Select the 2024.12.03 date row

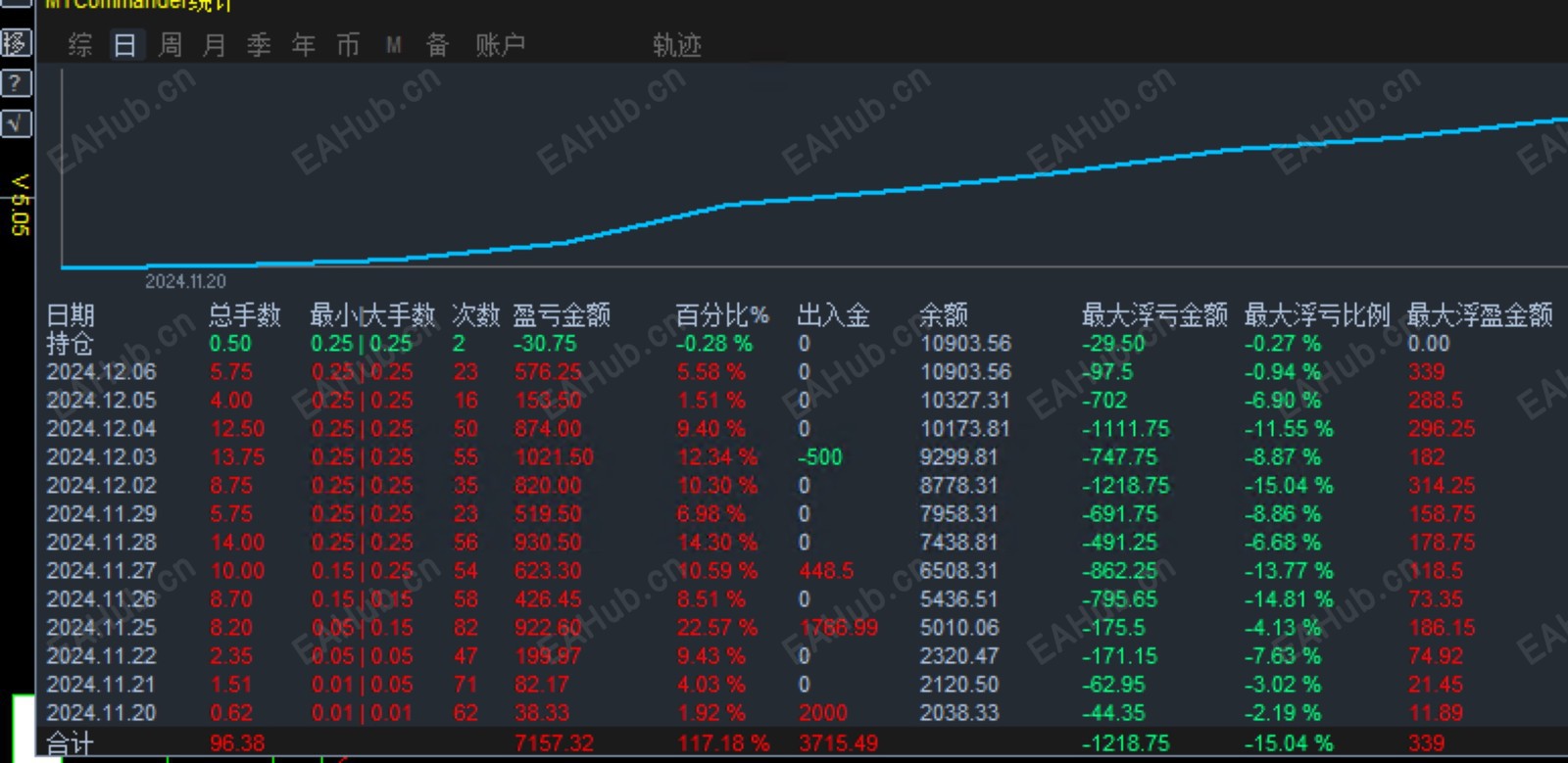pyautogui.click(x=102, y=457)
